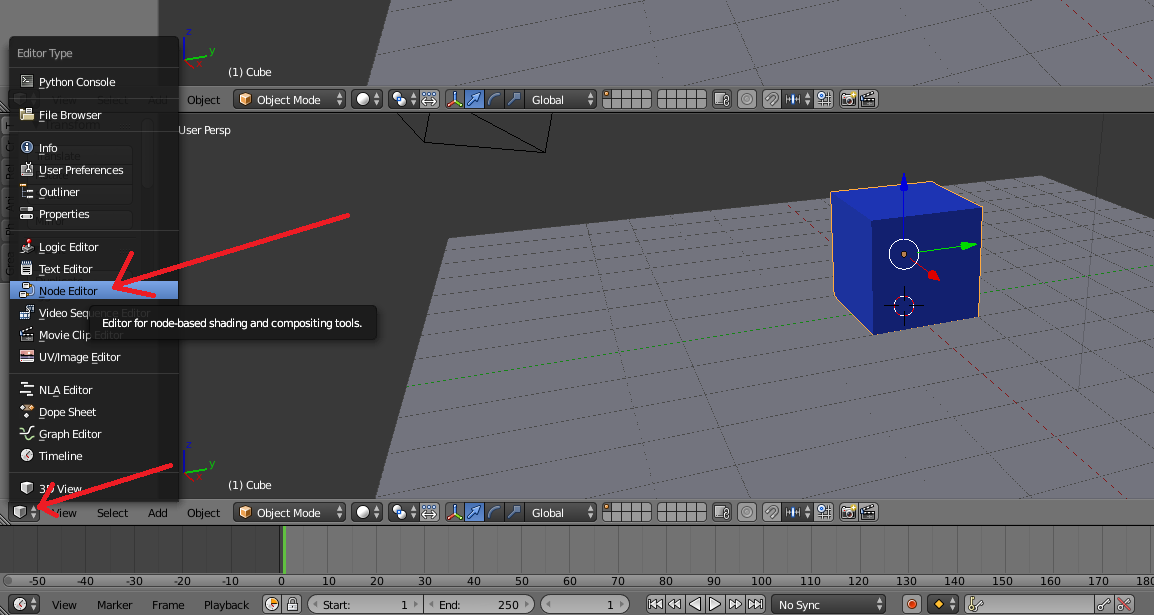Pick NLA Editor from the list

point(93,390)
